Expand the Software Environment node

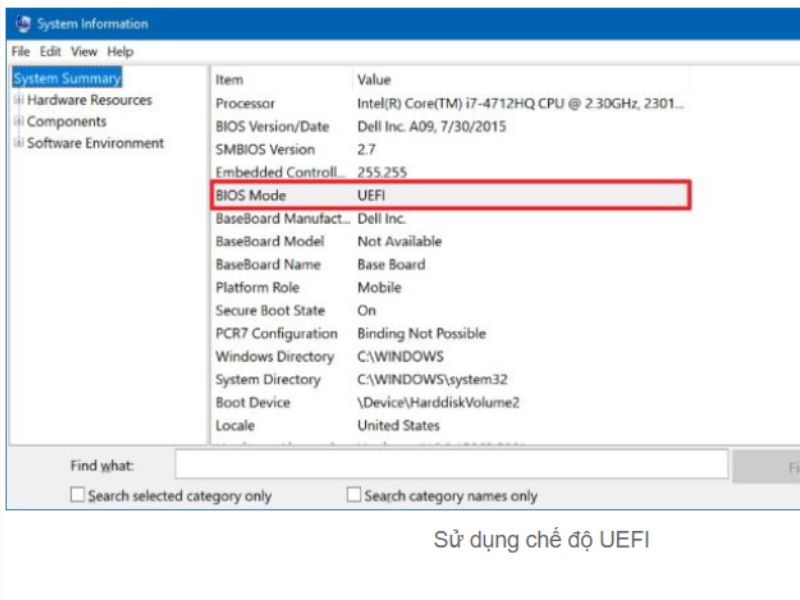pyautogui.click(x=18, y=142)
